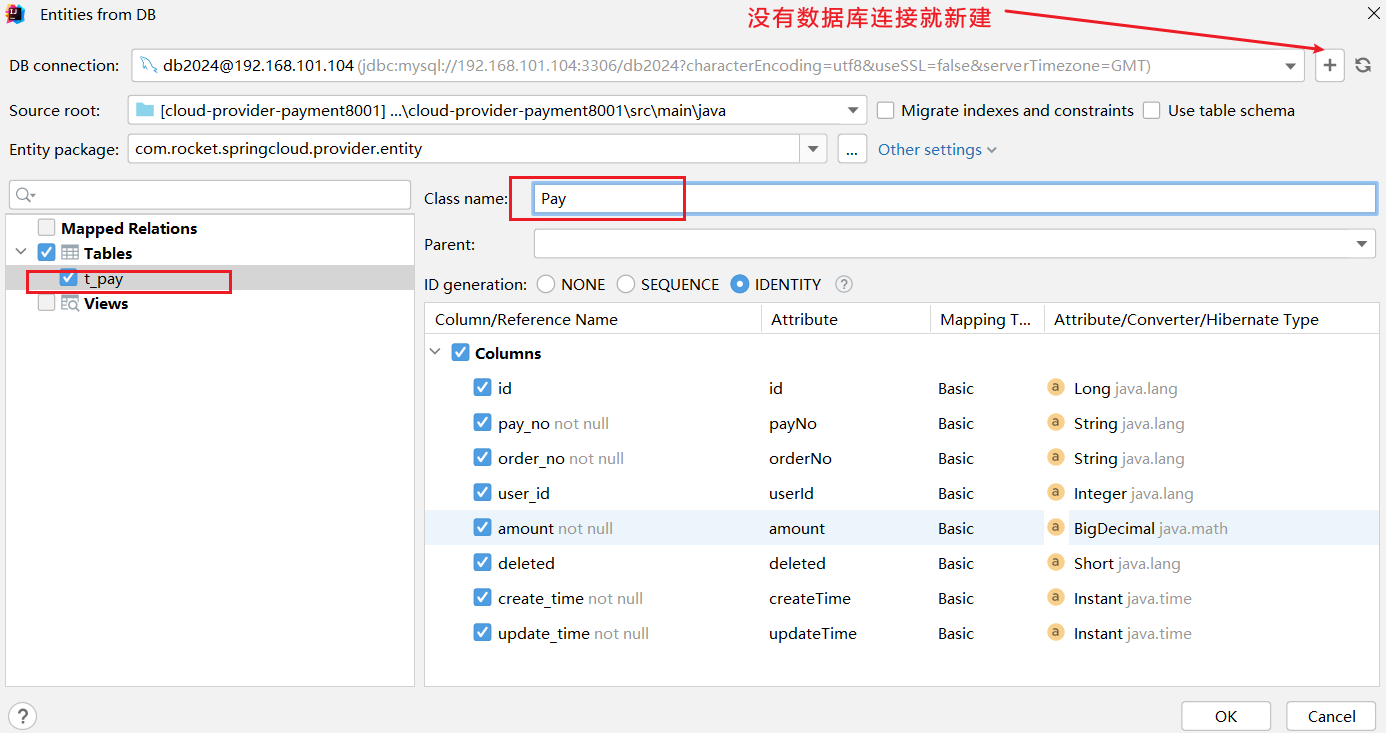Enable Migrate indexes and constraints
Image resolution: width=1386 pixels, height=733 pixels.
[x=885, y=110]
